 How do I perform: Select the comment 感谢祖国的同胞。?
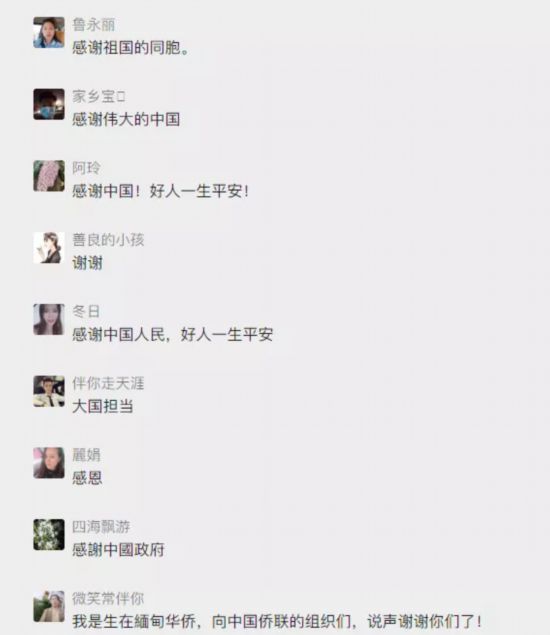[130, 48]
